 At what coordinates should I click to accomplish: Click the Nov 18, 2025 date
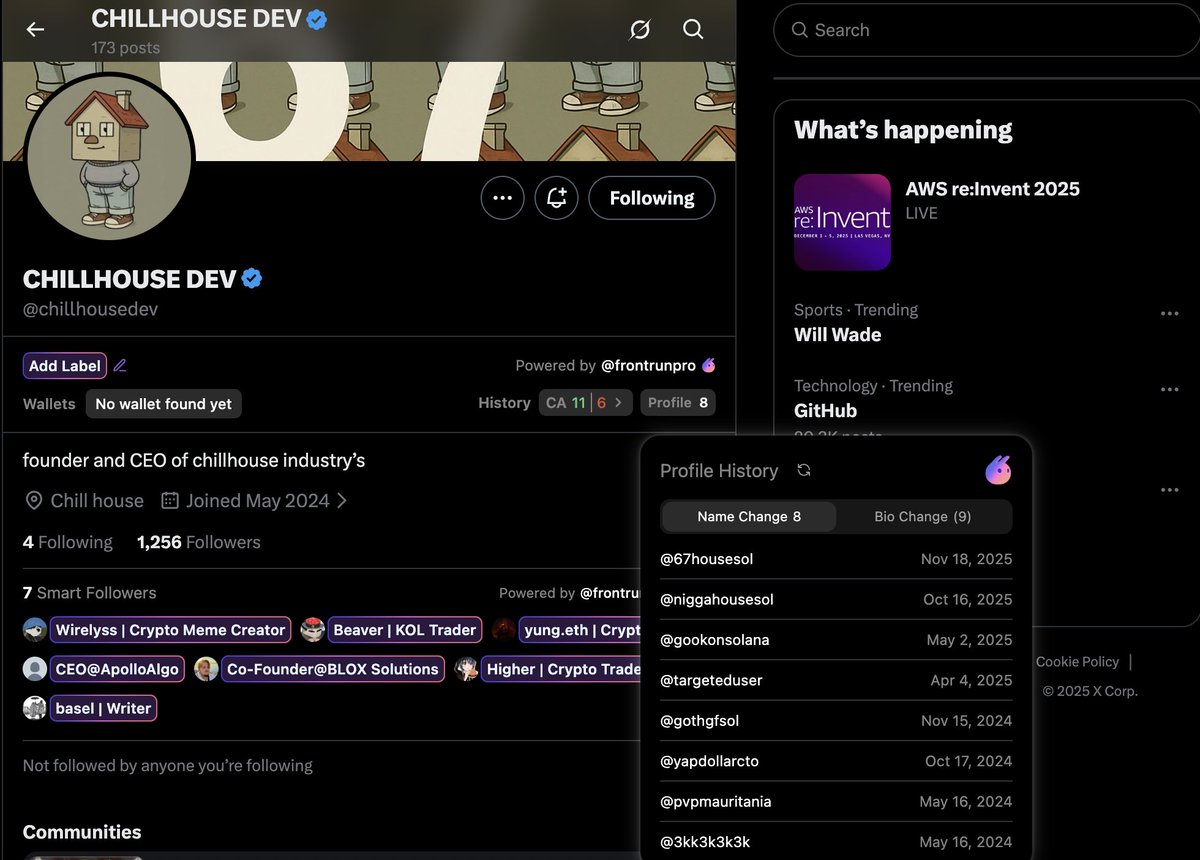[966, 559]
